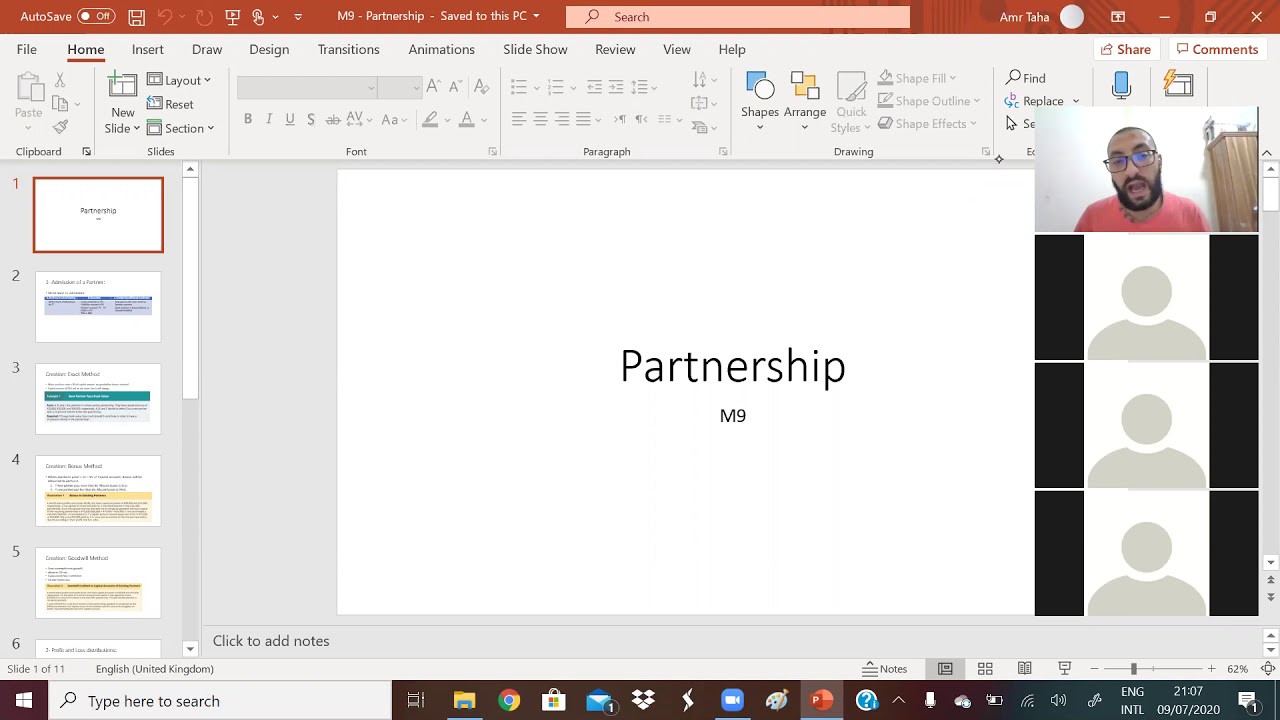Viewport: 1280px width, 720px height.
Task: Toggle Normal view button in status bar
Action: pos(945,669)
